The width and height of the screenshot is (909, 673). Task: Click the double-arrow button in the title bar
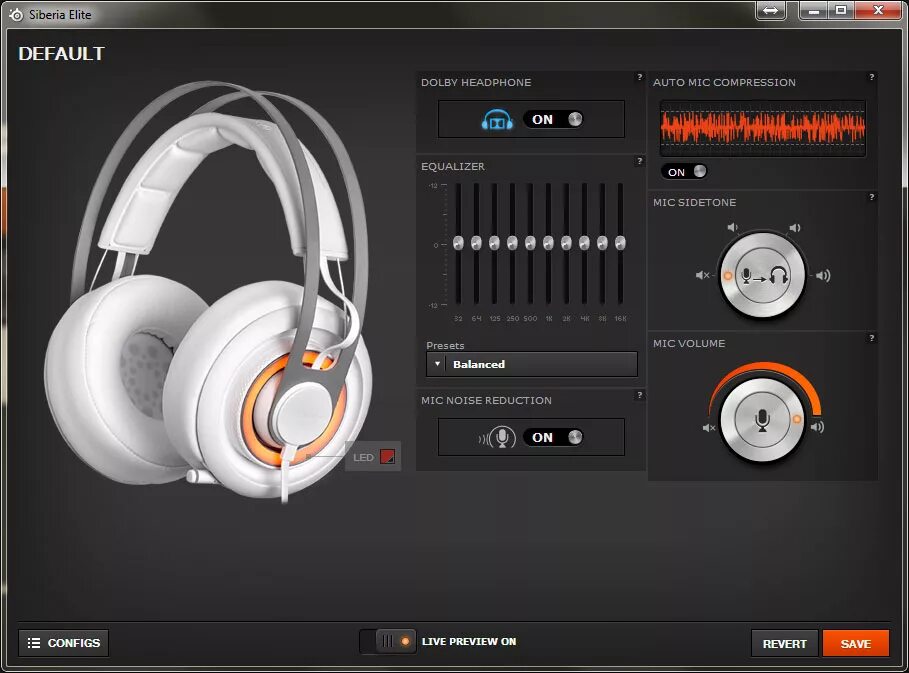[x=770, y=10]
